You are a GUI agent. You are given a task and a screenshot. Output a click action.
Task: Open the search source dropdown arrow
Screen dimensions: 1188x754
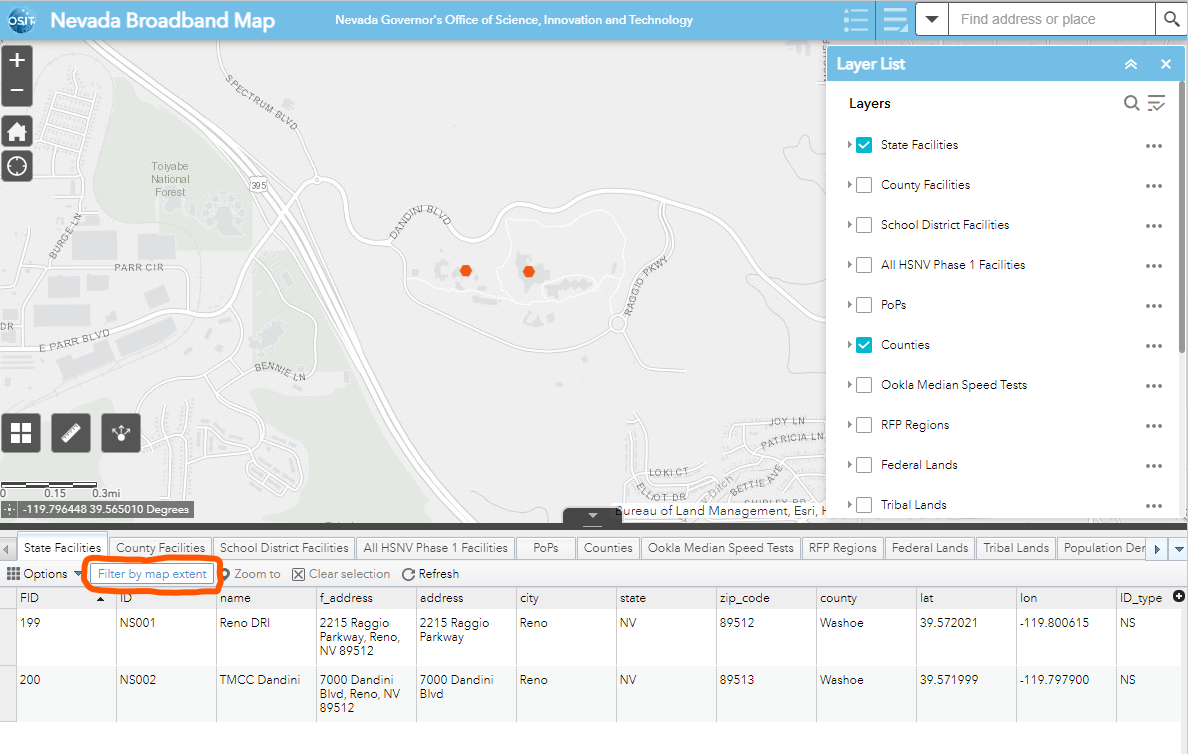[930, 19]
